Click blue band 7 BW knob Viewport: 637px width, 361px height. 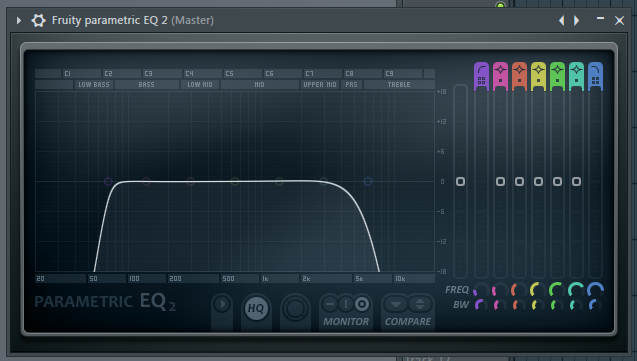(x=596, y=305)
